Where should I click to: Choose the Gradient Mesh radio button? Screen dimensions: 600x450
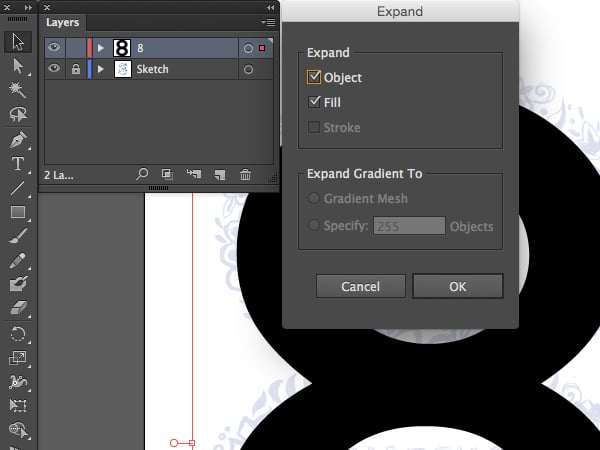(314, 198)
